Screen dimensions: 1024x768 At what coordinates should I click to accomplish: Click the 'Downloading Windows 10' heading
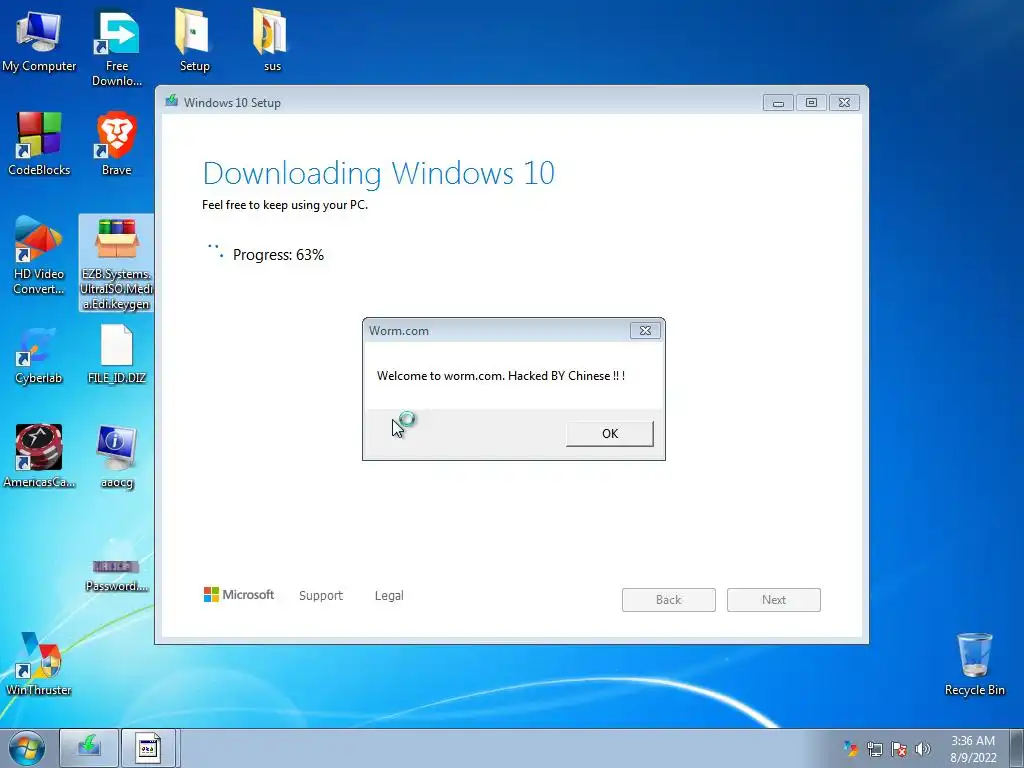(379, 173)
